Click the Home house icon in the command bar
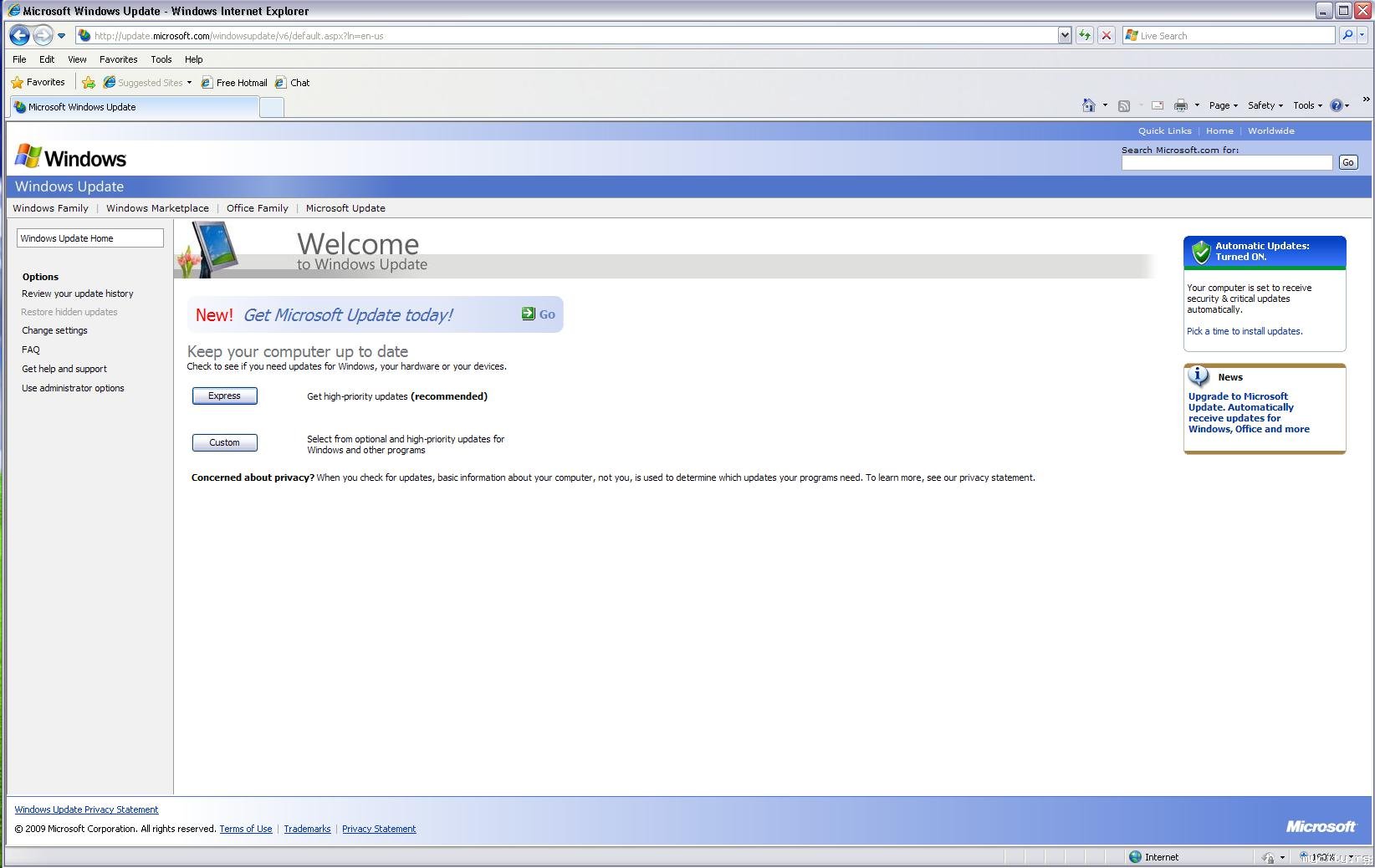The height and width of the screenshot is (868, 1375). pyautogui.click(x=1088, y=105)
